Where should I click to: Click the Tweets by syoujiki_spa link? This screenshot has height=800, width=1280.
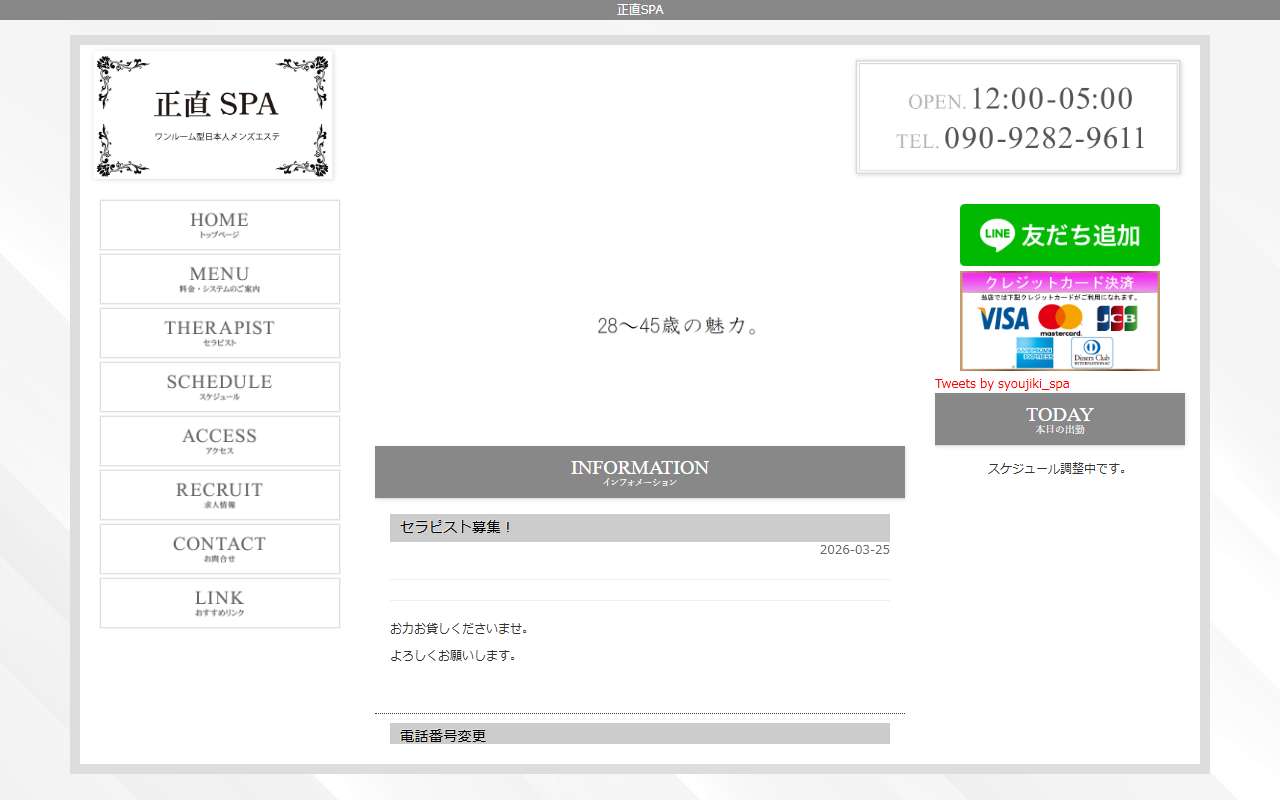tap(1003, 383)
